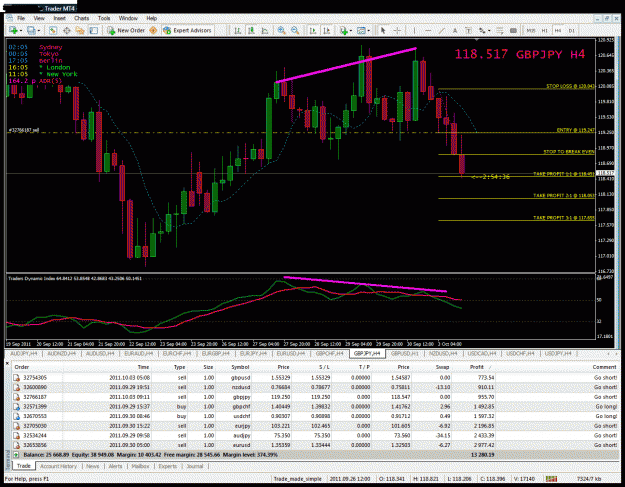Viewport: 625px width, 487px height.
Task: Open the News terminal tab
Action: 92,466
